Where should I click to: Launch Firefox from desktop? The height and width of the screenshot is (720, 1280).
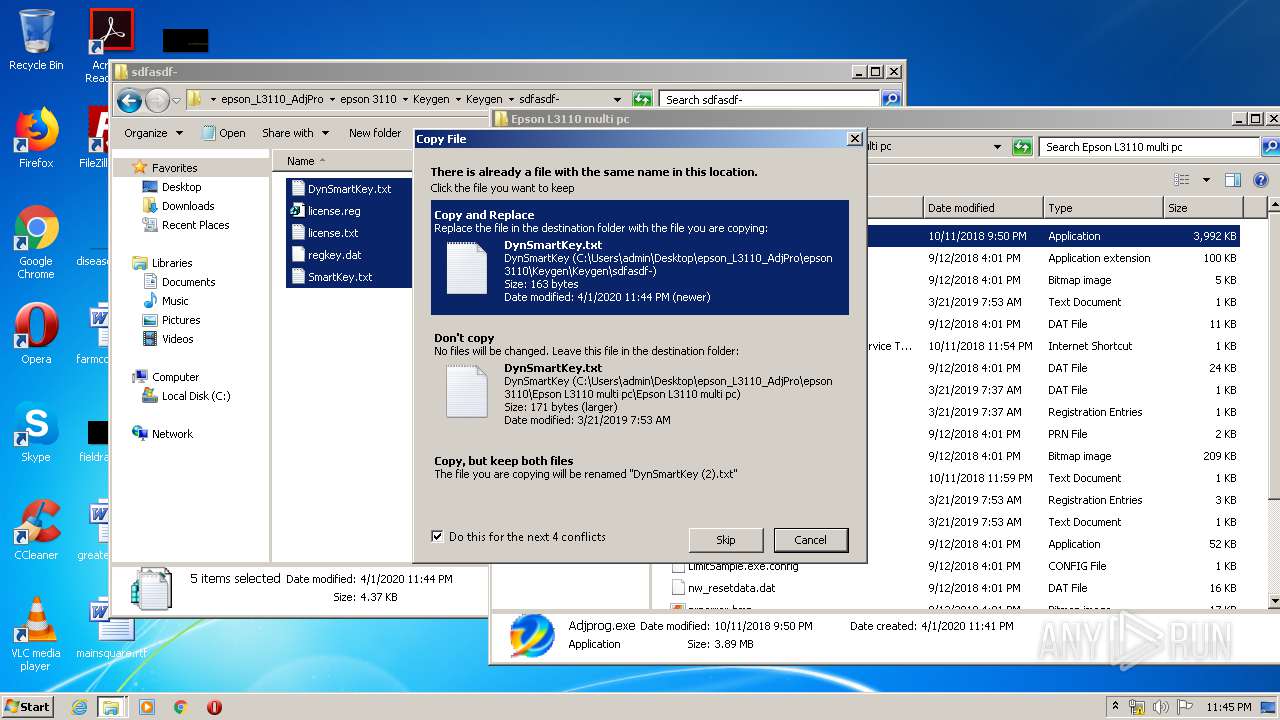[x=36, y=138]
